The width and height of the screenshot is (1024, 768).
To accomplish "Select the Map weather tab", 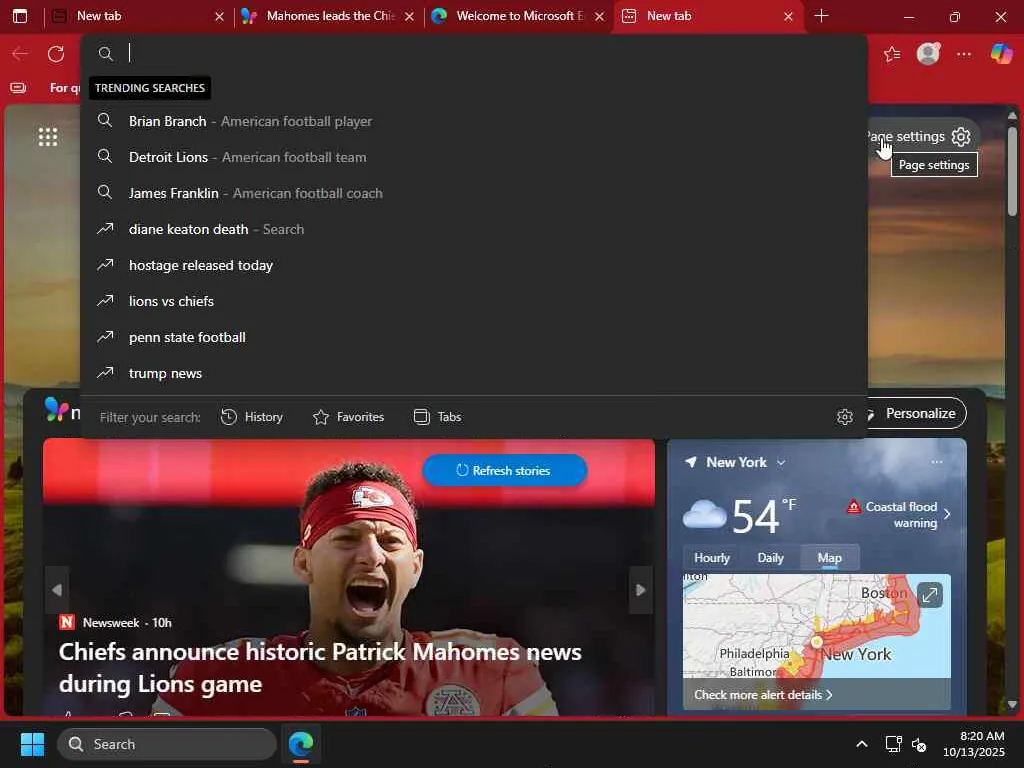I will (x=829, y=558).
